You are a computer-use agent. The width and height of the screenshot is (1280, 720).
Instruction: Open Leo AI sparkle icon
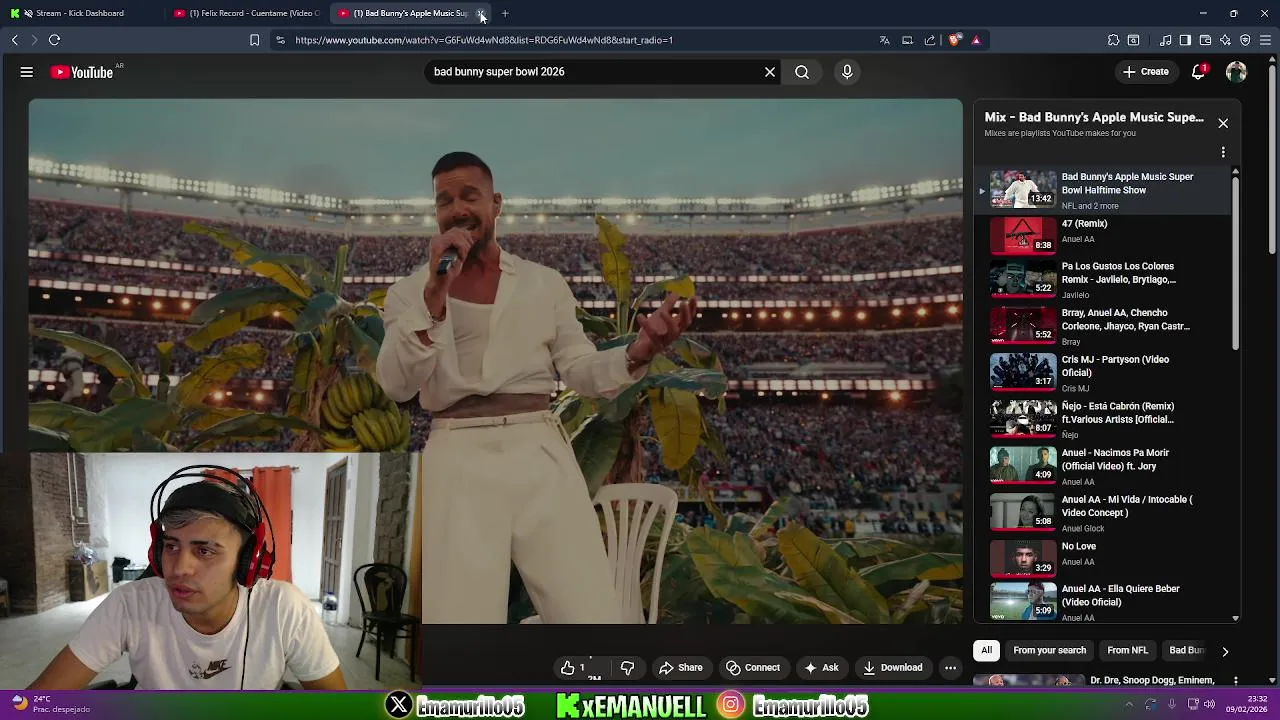coord(1225,40)
